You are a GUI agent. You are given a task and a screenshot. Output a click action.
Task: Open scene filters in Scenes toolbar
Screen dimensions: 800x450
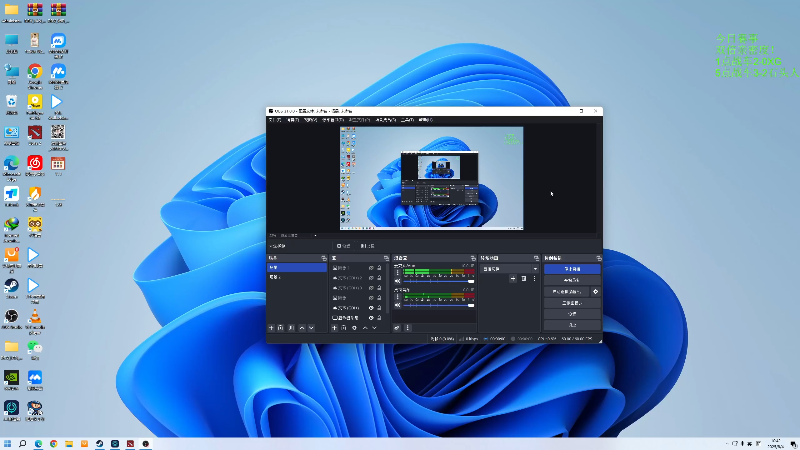tap(291, 328)
